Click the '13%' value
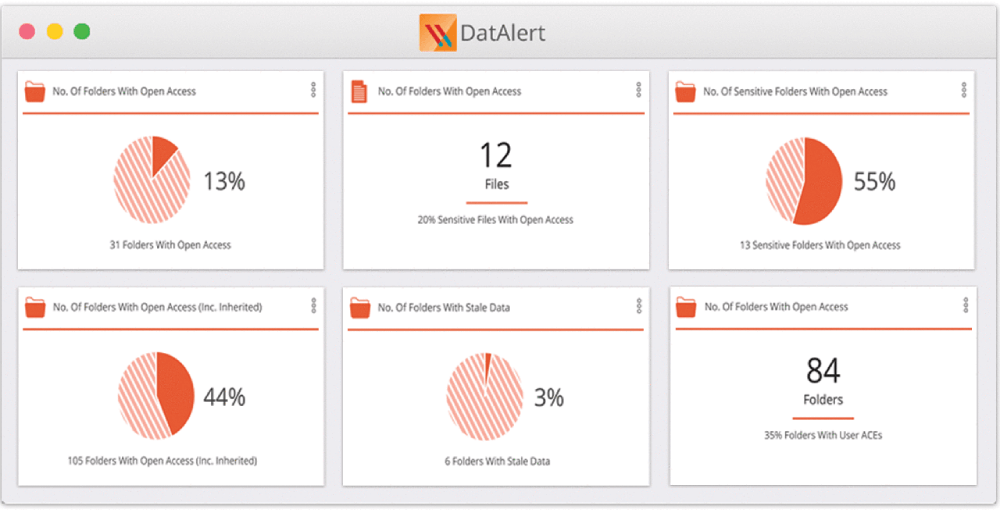 click(x=224, y=181)
